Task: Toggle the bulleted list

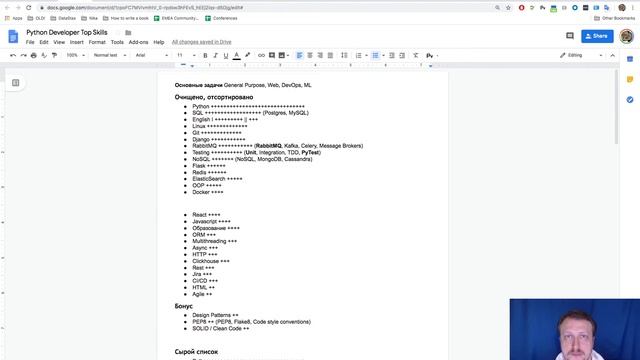Action: pyautogui.click(x=375, y=55)
